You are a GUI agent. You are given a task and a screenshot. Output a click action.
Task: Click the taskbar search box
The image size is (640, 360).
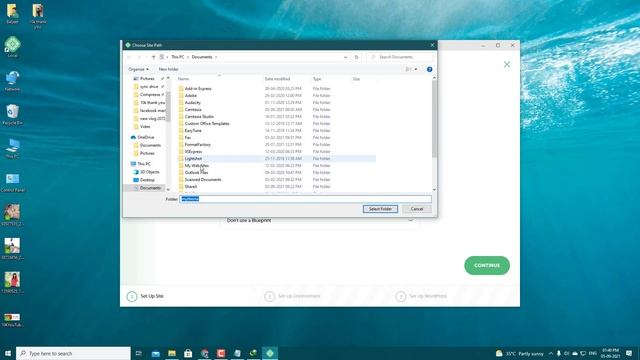(x=73, y=353)
